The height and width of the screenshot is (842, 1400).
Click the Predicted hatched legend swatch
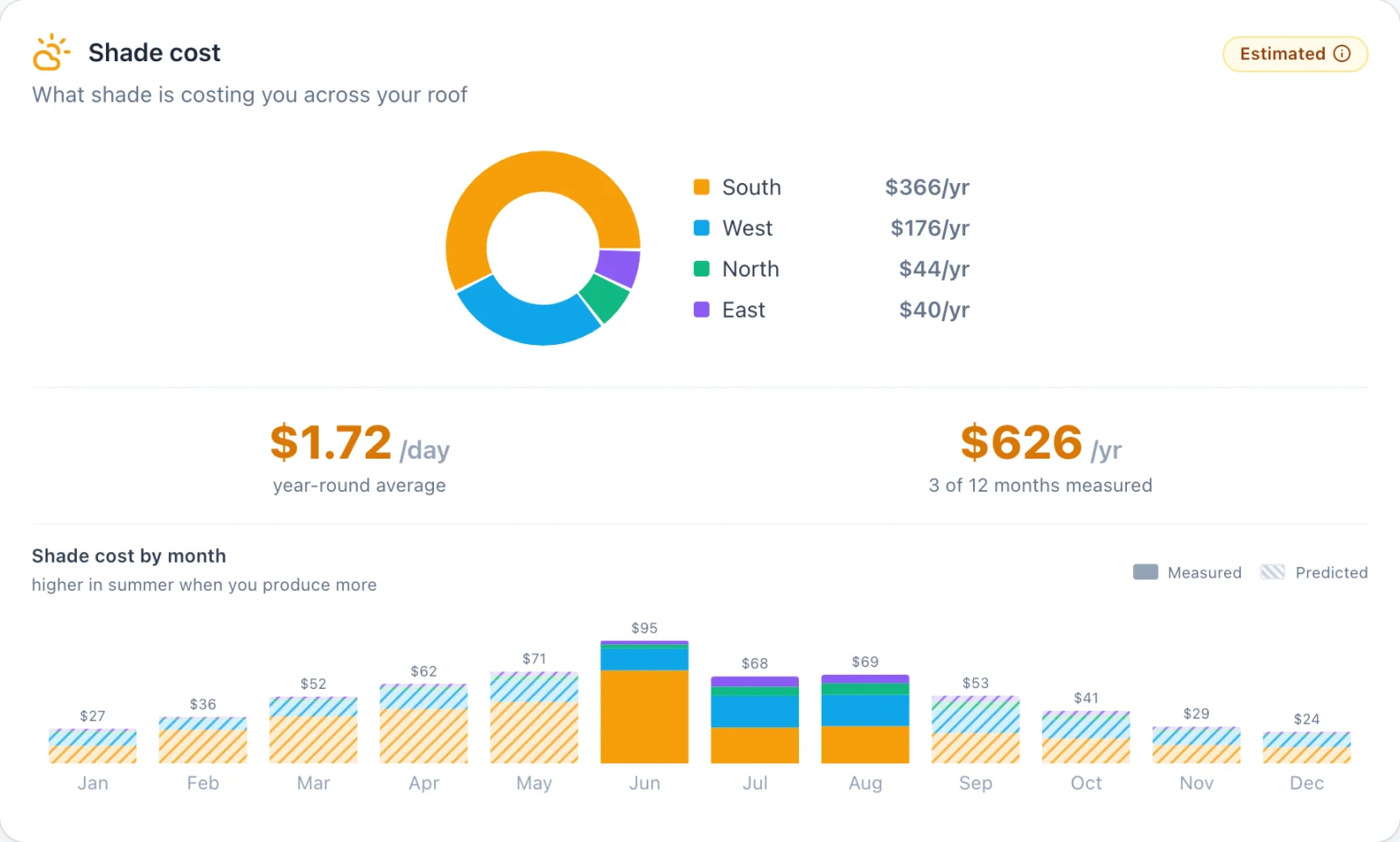(x=1273, y=572)
